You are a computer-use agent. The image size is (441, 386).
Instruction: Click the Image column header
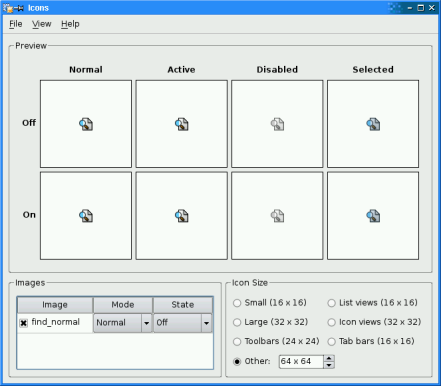coord(55,305)
